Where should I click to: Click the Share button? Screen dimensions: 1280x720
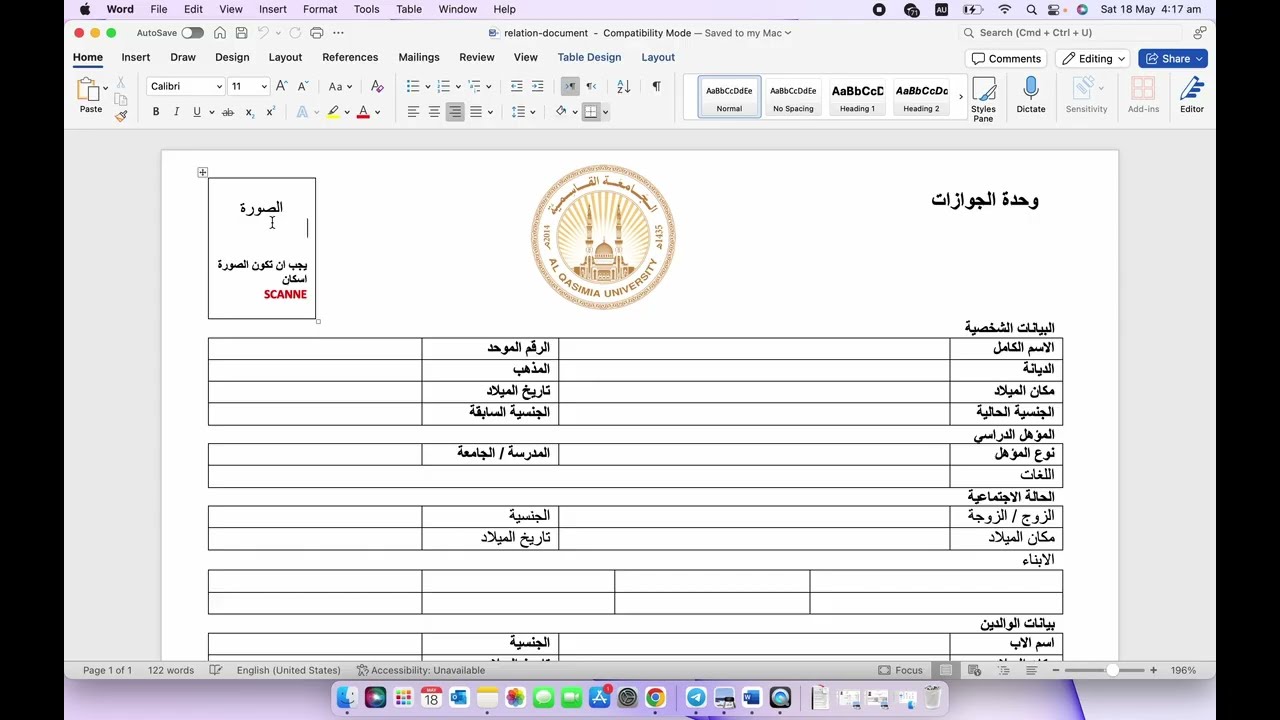pyautogui.click(x=1173, y=58)
